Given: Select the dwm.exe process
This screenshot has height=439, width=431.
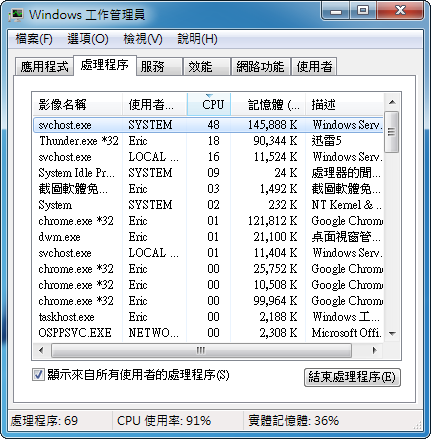Looking at the screenshot, I should tap(208, 237).
